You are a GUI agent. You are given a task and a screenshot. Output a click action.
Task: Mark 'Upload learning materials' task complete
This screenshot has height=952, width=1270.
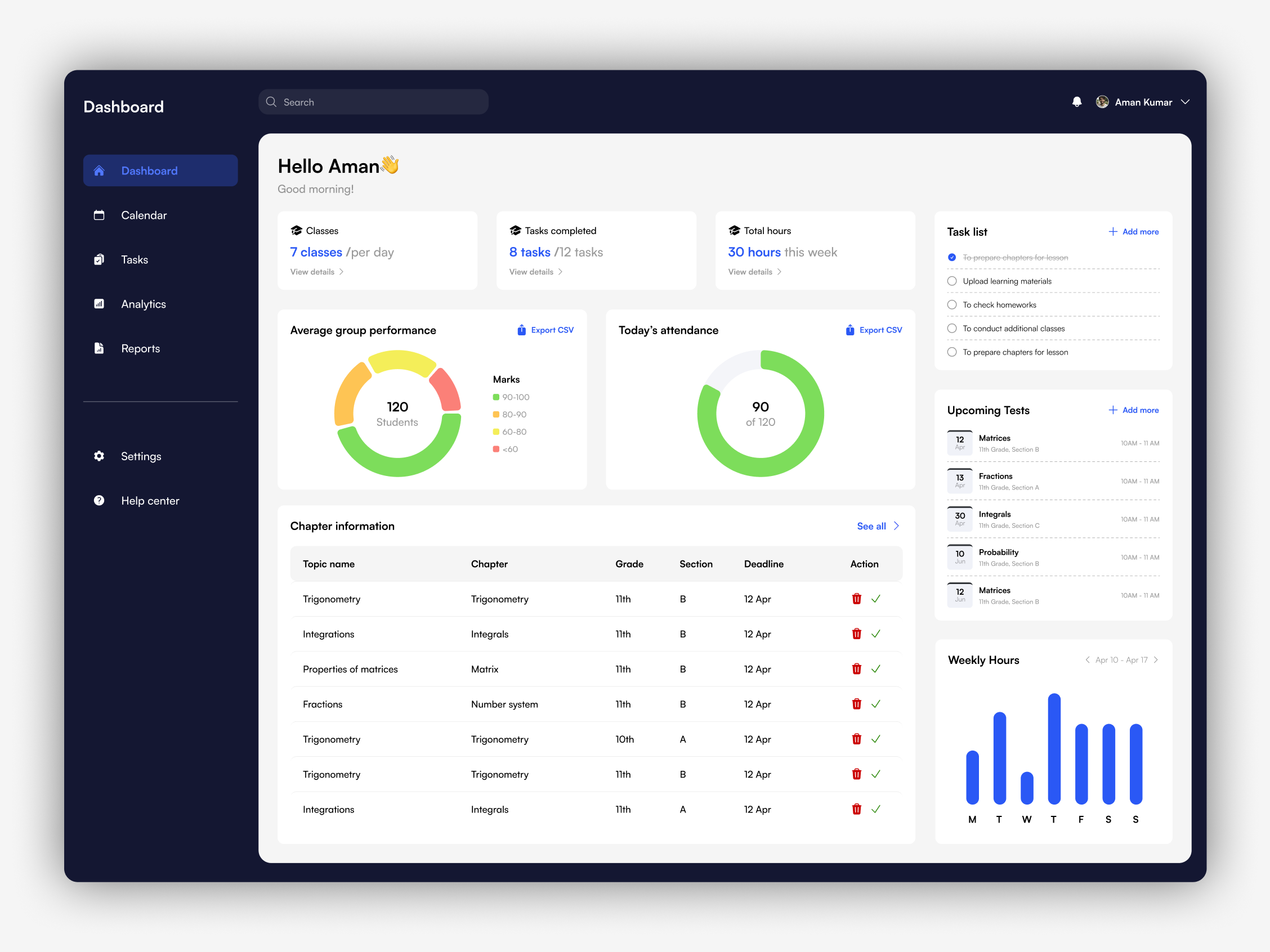point(951,281)
